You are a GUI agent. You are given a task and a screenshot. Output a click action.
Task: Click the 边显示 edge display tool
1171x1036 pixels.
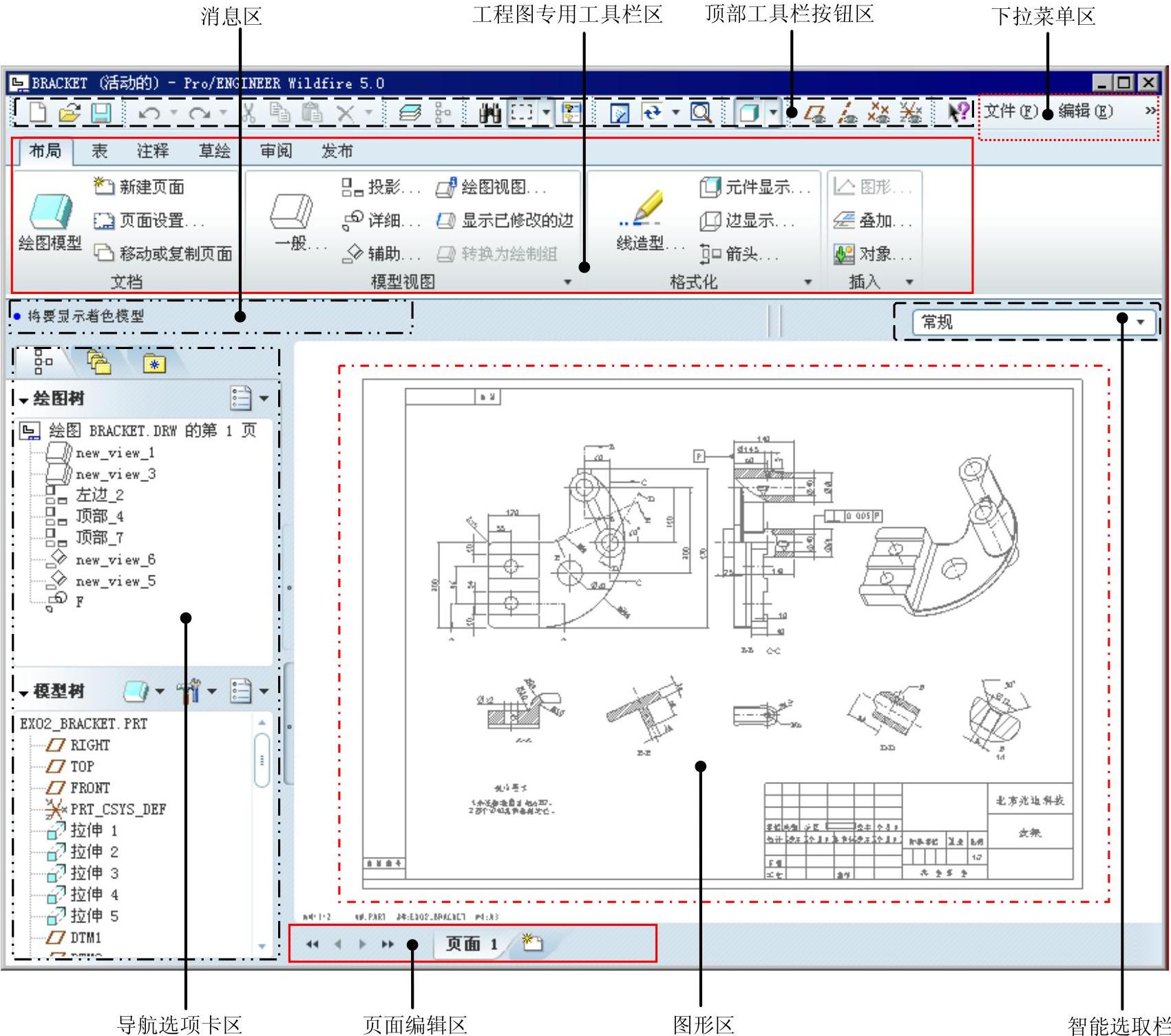coord(747,220)
